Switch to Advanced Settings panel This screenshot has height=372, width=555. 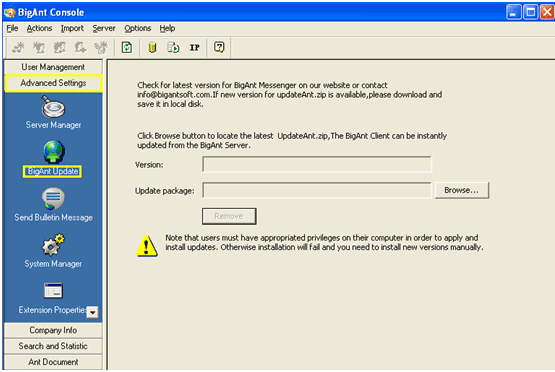point(53,83)
